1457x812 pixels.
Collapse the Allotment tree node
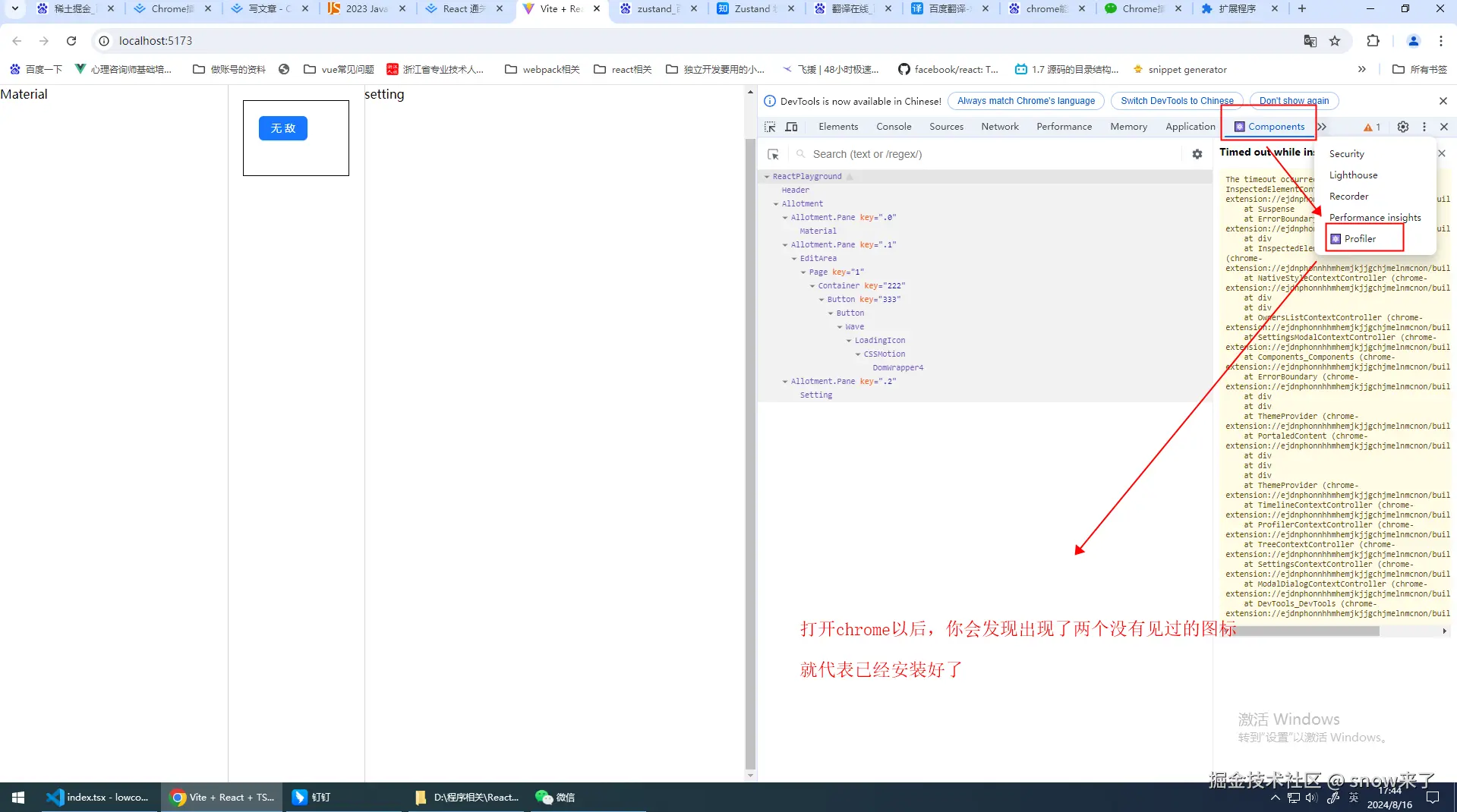click(776, 204)
